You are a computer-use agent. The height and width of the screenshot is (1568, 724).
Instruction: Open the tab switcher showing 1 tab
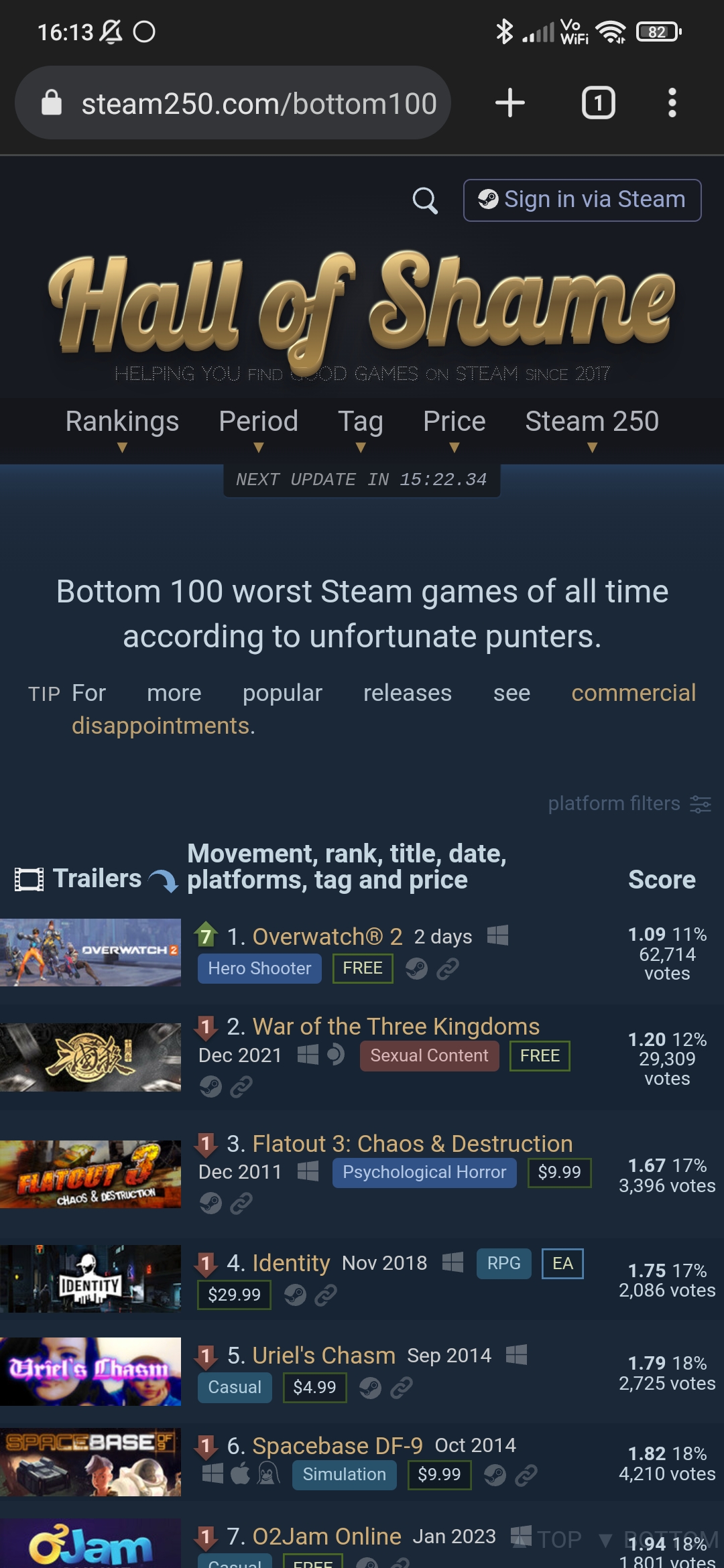pyautogui.click(x=598, y=103)
